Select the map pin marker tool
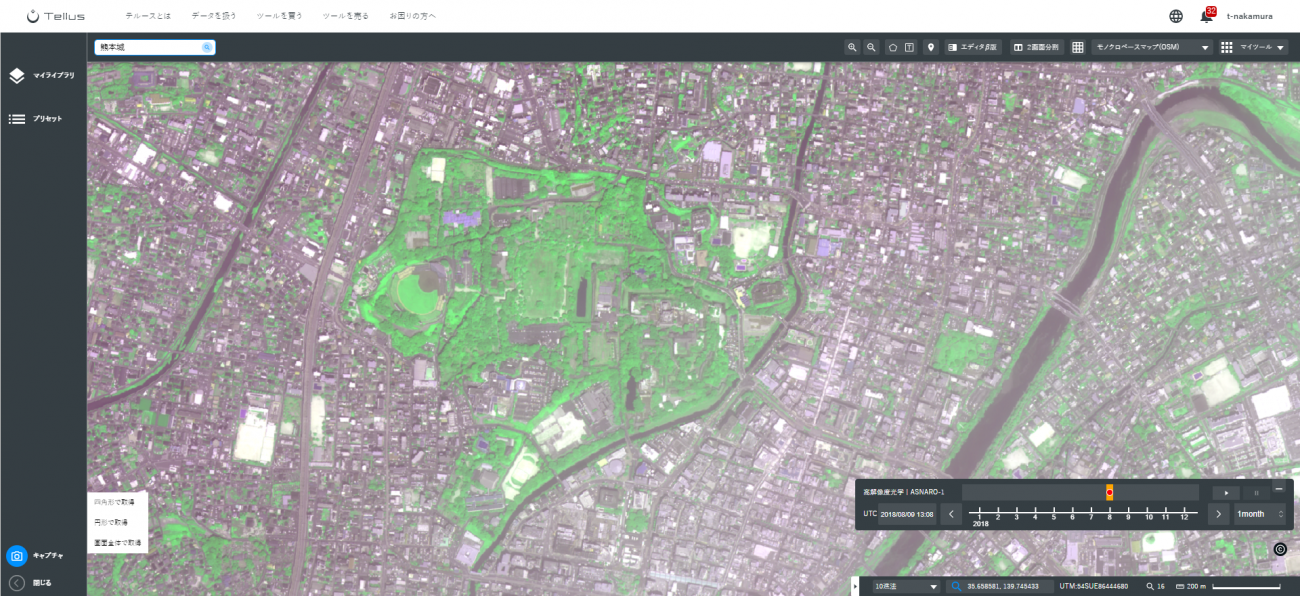This screenshot has height=596, width=1300. (x=930, y=47)
